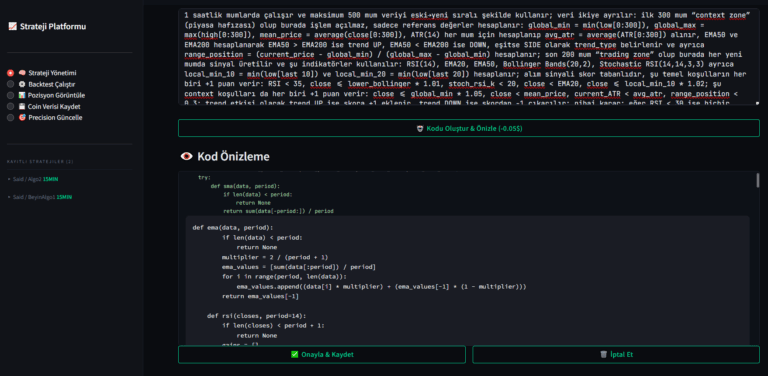Click the code line 'def rsi(closes, period=14):'
This screenshot has height=376, width=768.
click(x=256, y=316)
